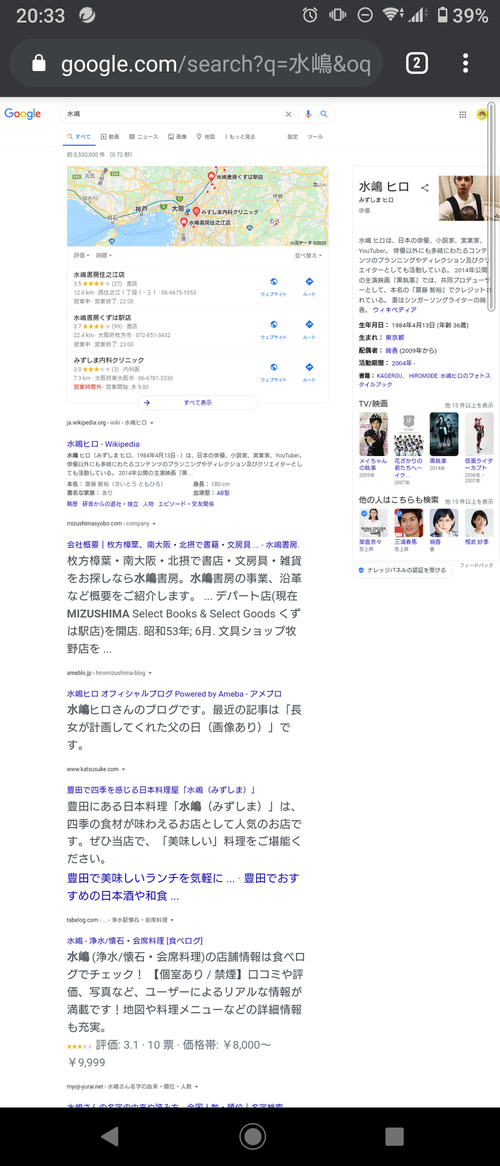Expand the 時間 filter dropdown
Screen dimensions: 500x1166
pos(104,255)
